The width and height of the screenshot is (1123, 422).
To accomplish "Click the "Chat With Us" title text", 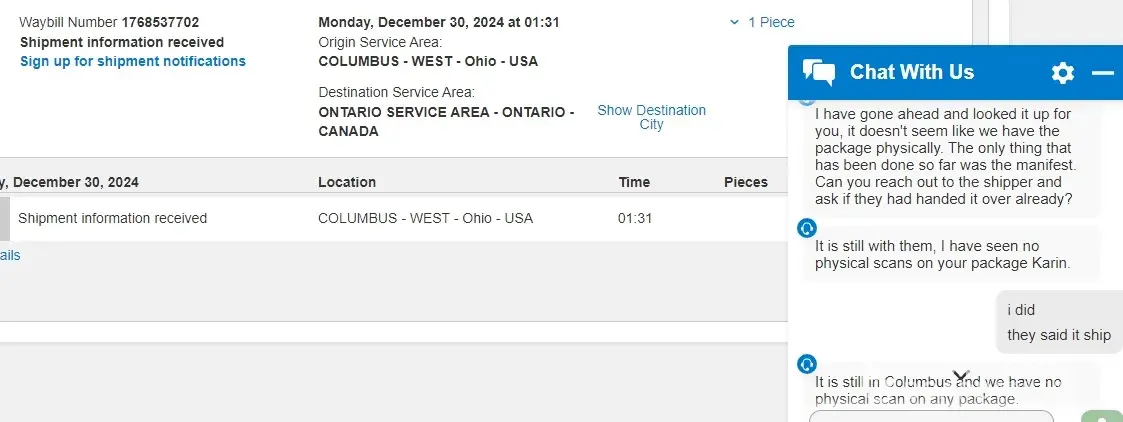I will coord(911,72).
